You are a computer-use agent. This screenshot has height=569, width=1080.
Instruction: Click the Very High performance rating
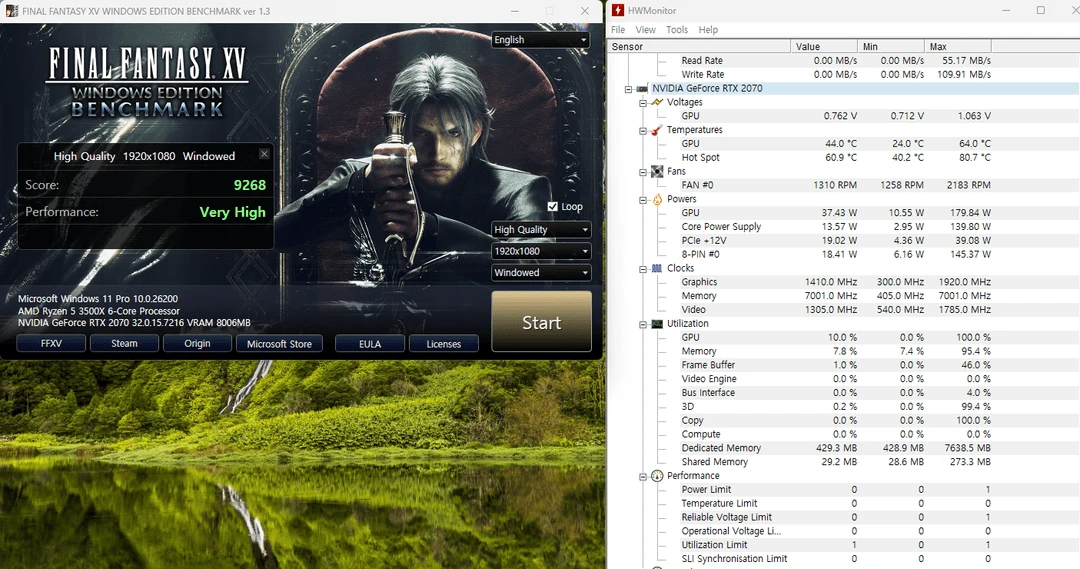tap(232, 212)
